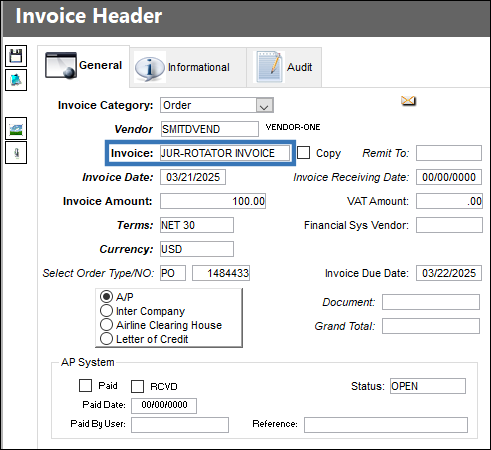Click the Terms field showing NET 30
Image resolution: width=491 pixels, height=450 pixels.
pos(197,225)
